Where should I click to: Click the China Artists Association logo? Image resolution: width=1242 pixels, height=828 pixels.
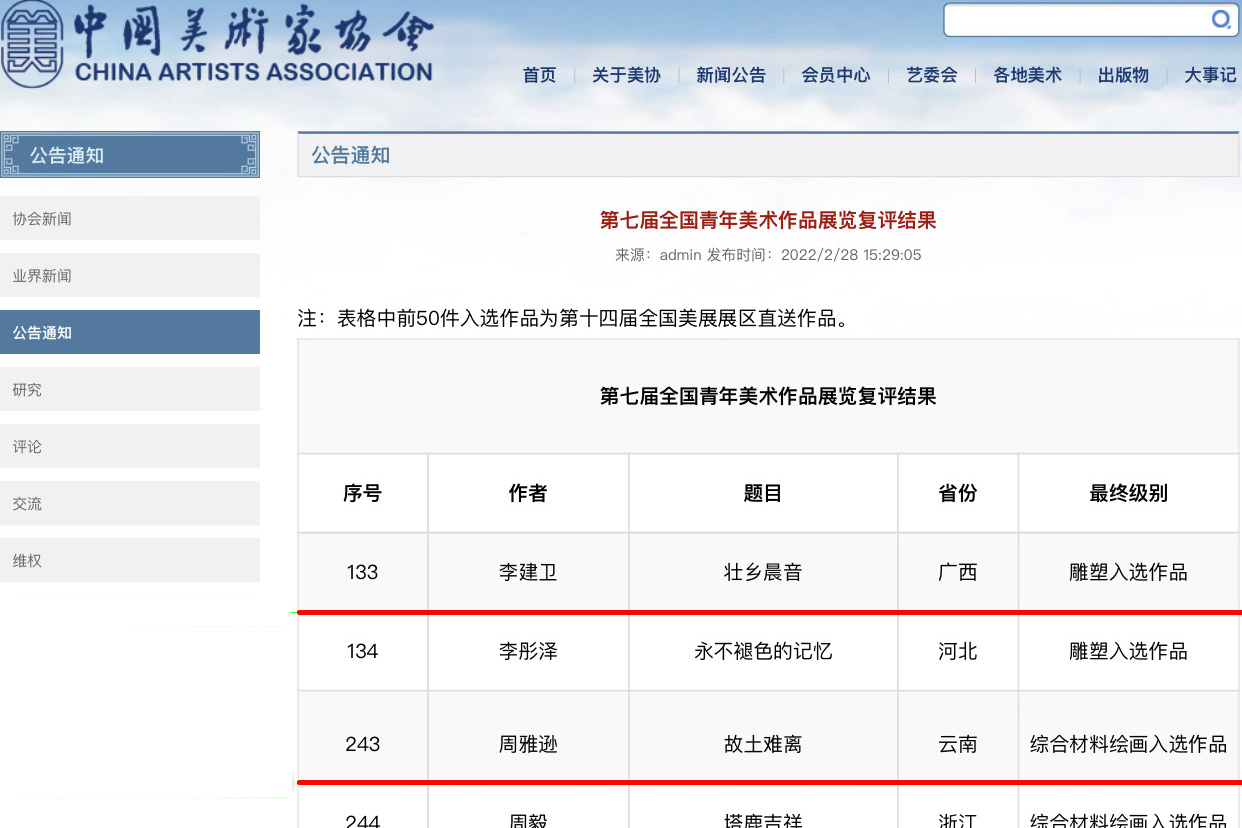tap(217, 45)
